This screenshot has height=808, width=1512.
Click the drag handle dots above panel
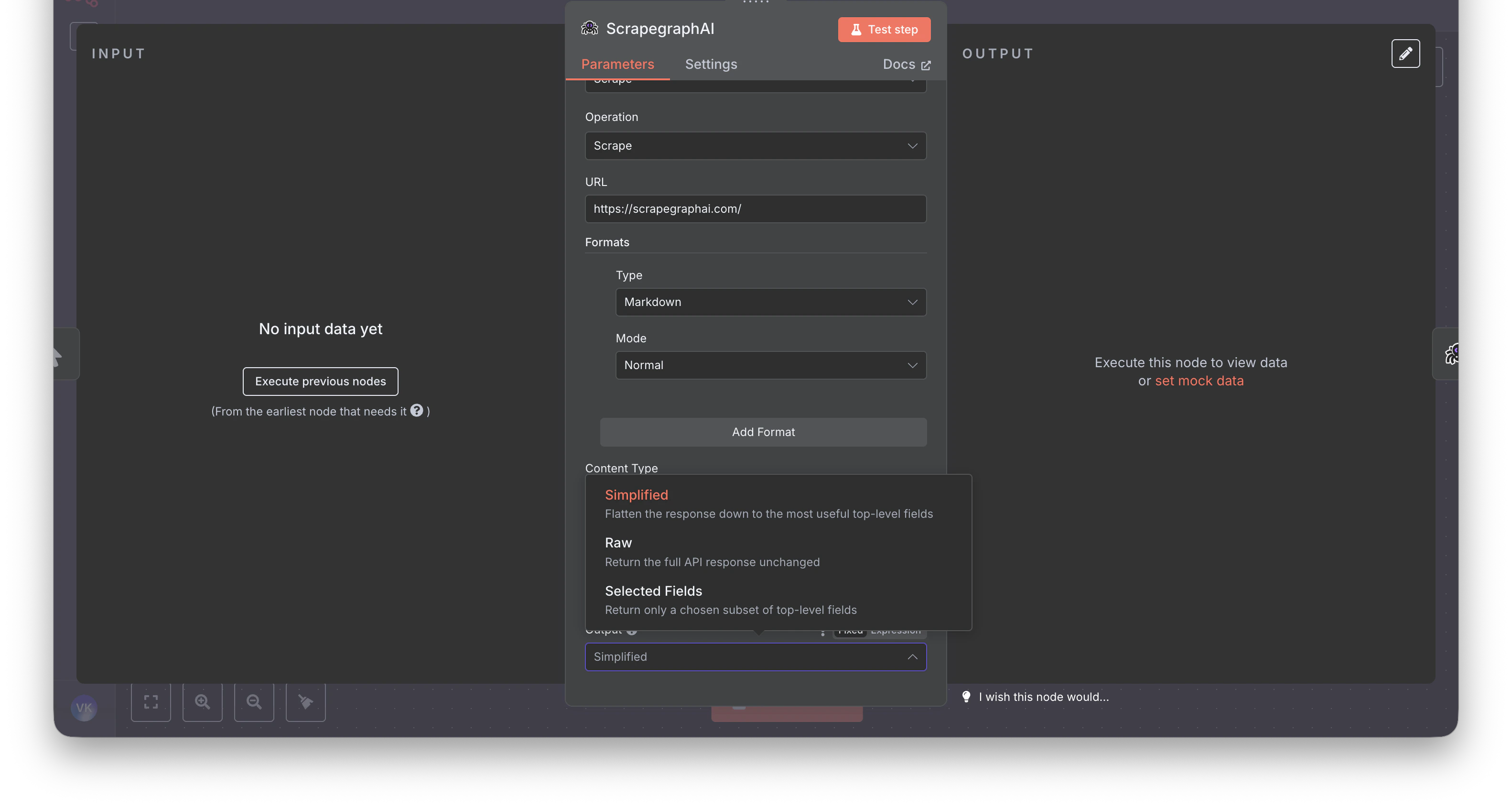point(756,2)
